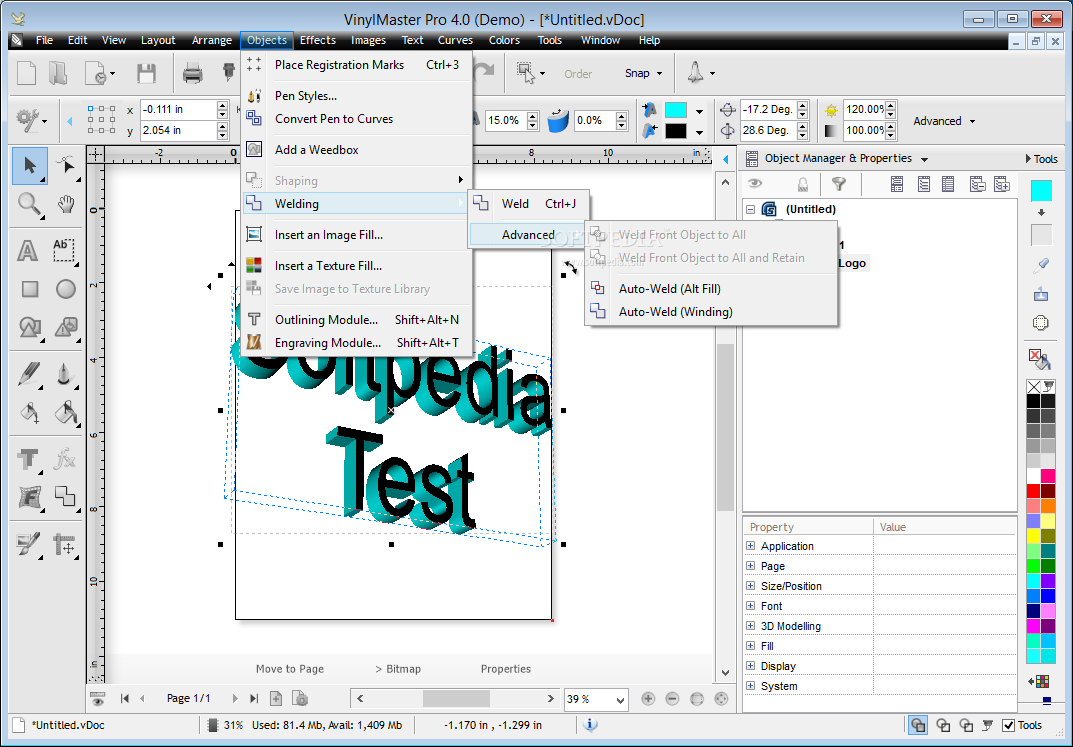This screenshot has width=1073, height=747.
Task: Expand the Display property group
Action: [x=750, y=666]
